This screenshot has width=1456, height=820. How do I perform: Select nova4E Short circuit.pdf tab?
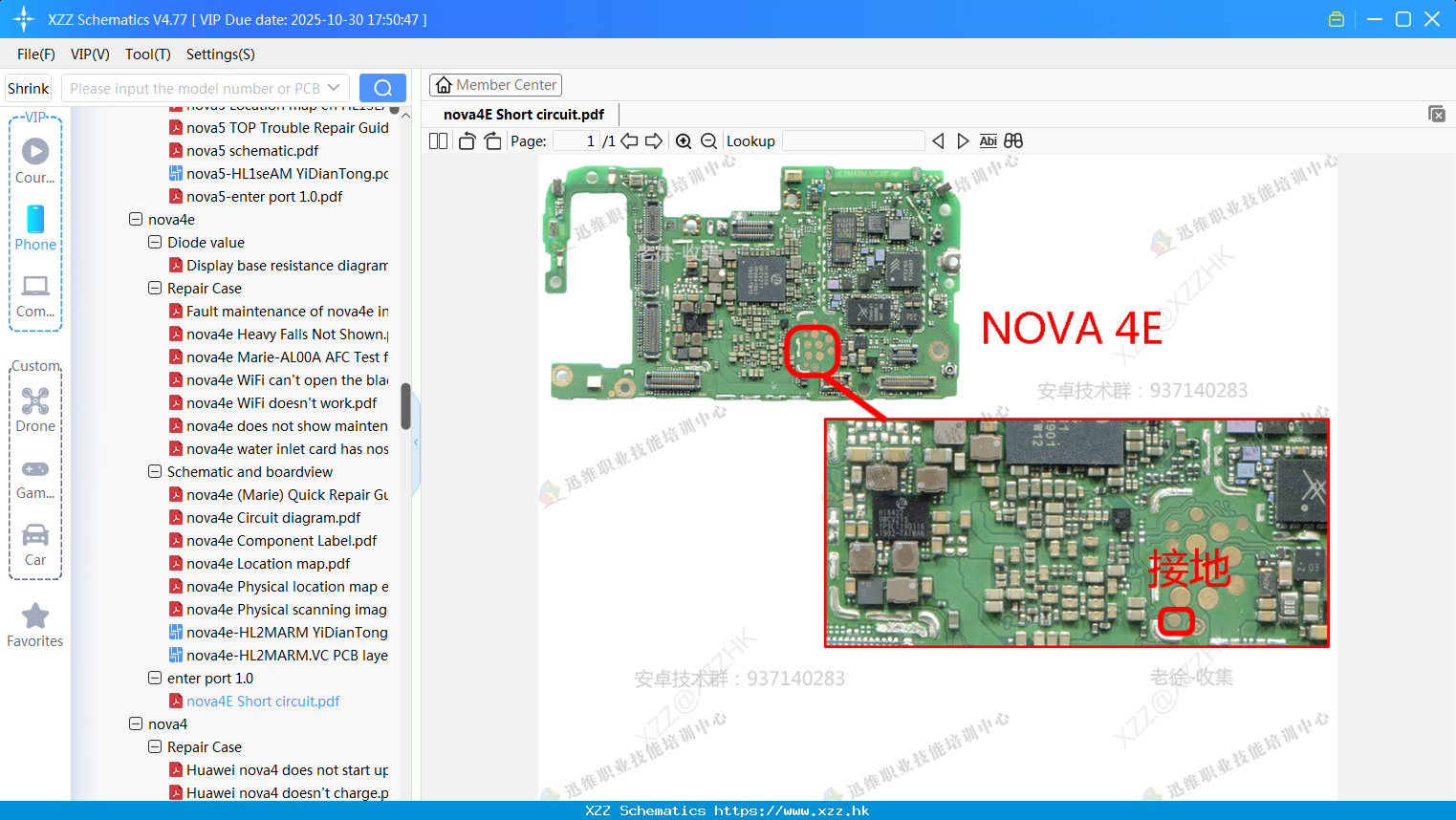[x=524, y=115]
